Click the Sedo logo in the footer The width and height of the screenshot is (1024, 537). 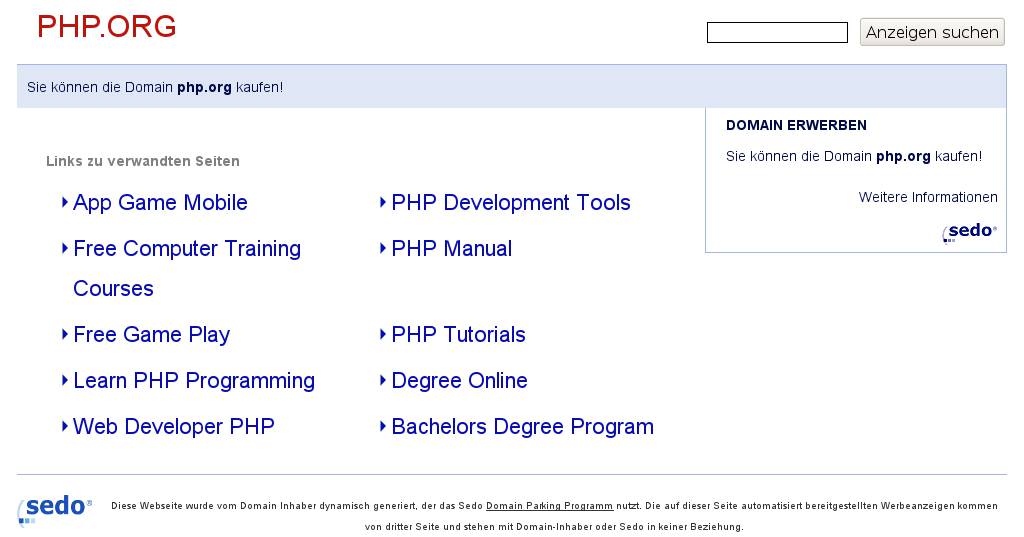(55, 508)
